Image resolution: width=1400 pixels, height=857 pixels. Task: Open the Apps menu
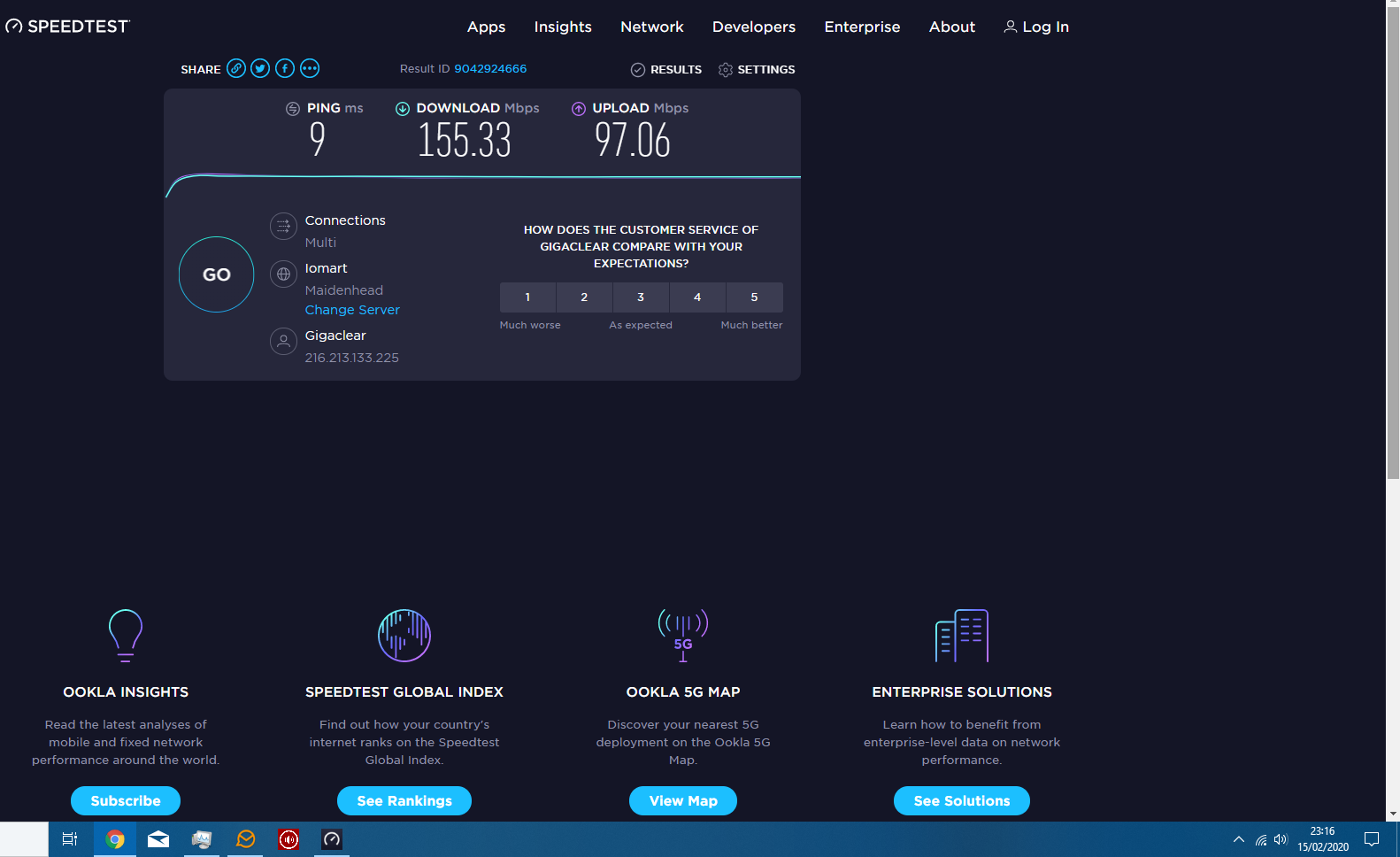tap(486, 27)
